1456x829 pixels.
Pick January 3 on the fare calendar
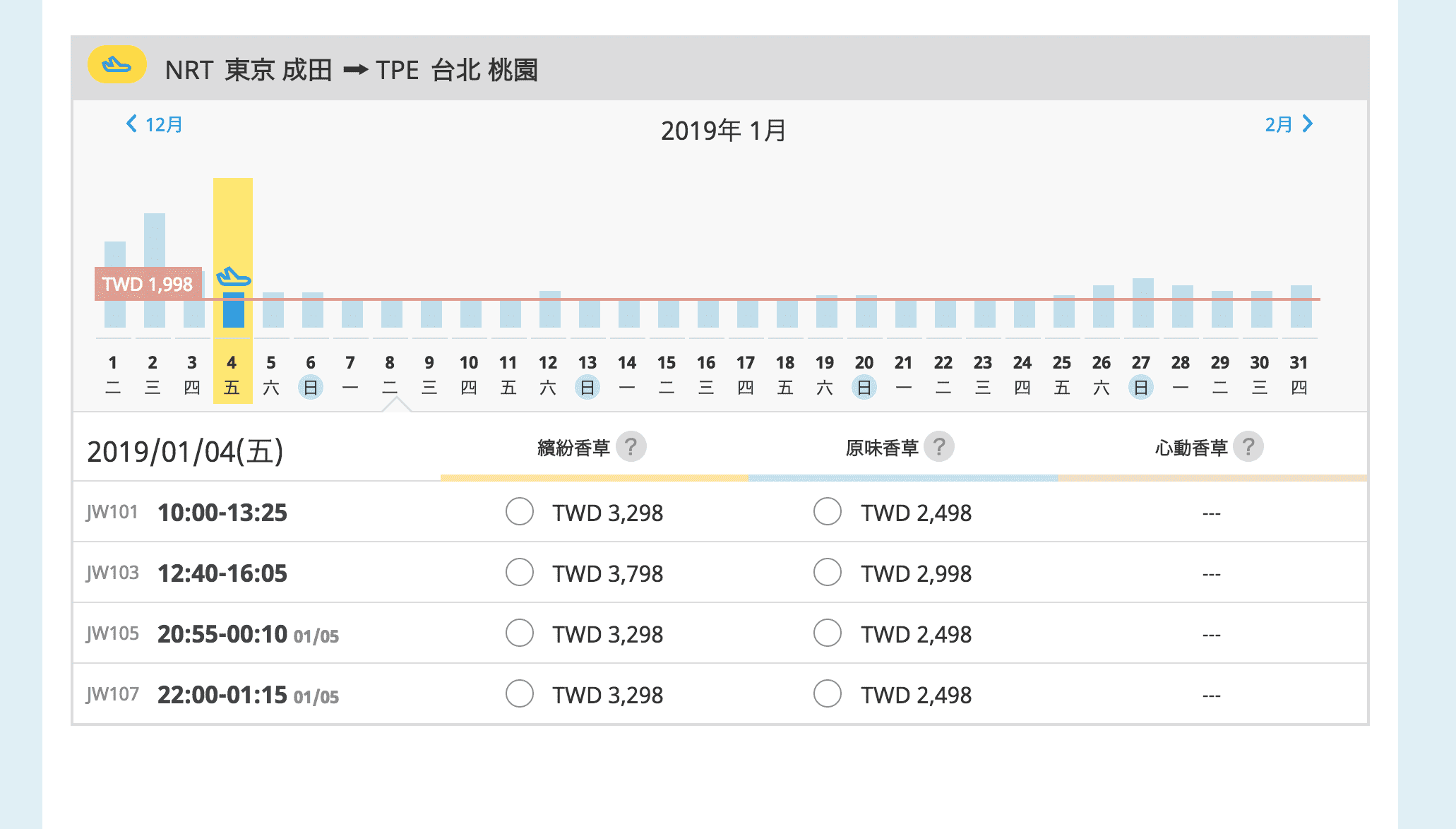[x=192, y=374]
